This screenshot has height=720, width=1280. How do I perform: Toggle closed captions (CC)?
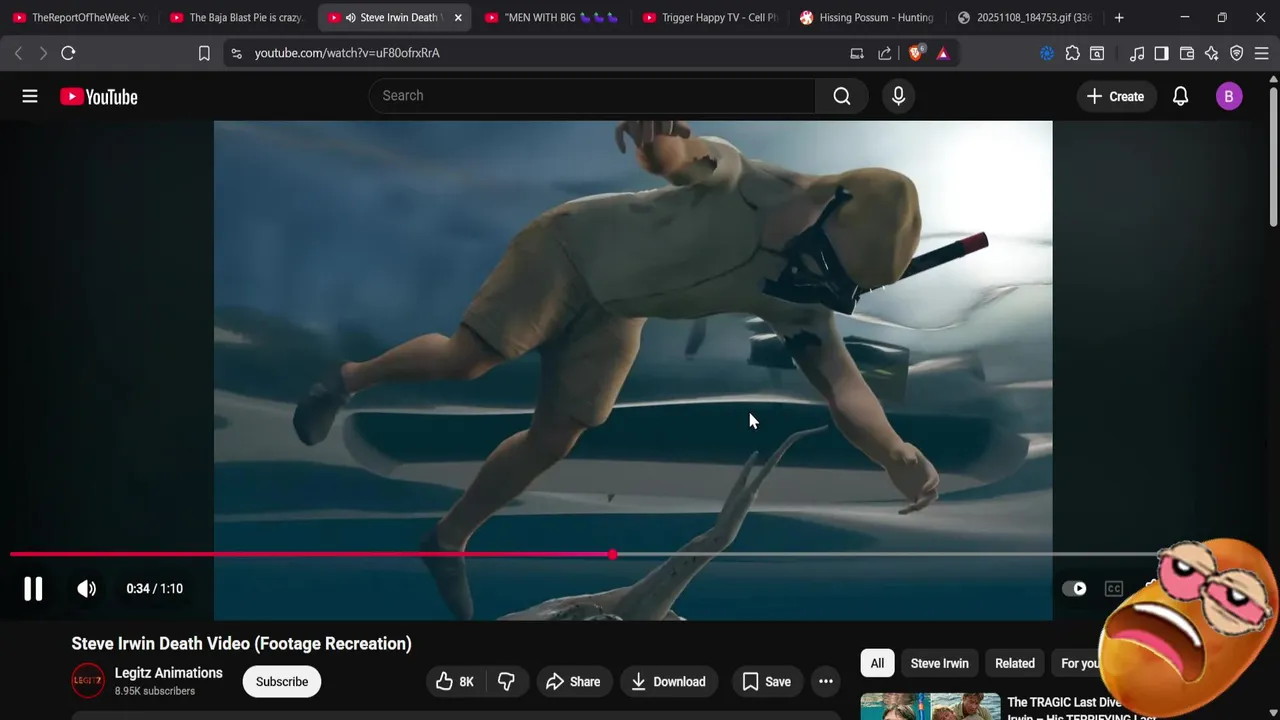click(1113, 589)
